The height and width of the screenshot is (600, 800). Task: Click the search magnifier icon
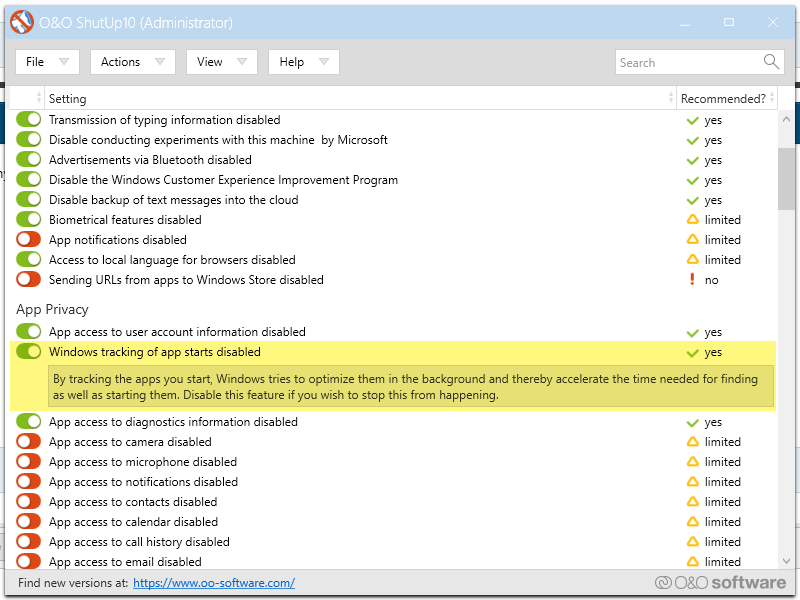coord(771,62)
